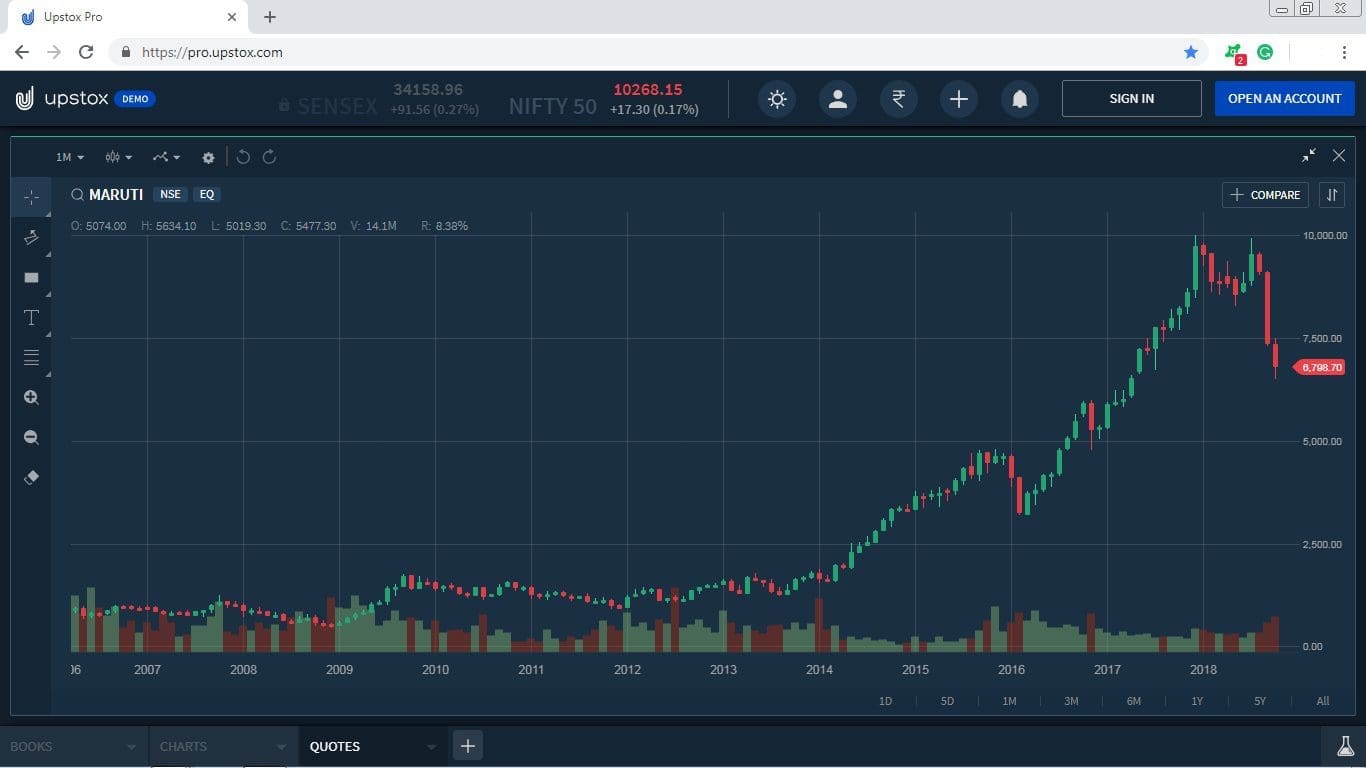Open the indicators dropdown
The width and height of the screenshot is (1366, 768).
pos(165,157)
